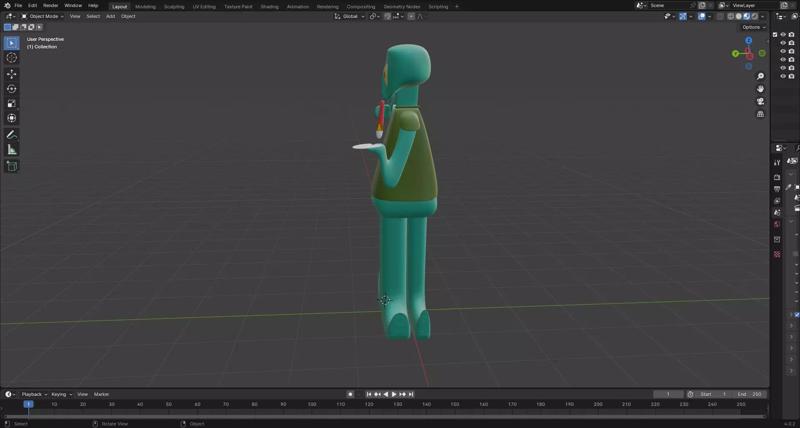Viewport: 800px width, 428px height.
Task: Switch to rendered viewport shading
Action: click(x=755, y=16)
